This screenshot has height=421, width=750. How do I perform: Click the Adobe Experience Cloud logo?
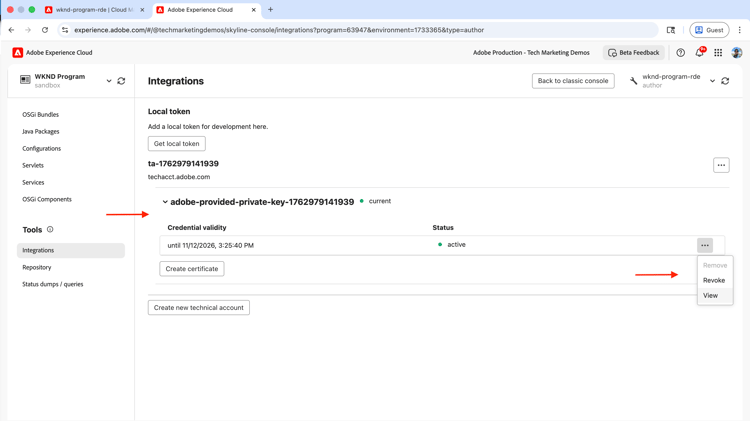[x=18, y=53]
